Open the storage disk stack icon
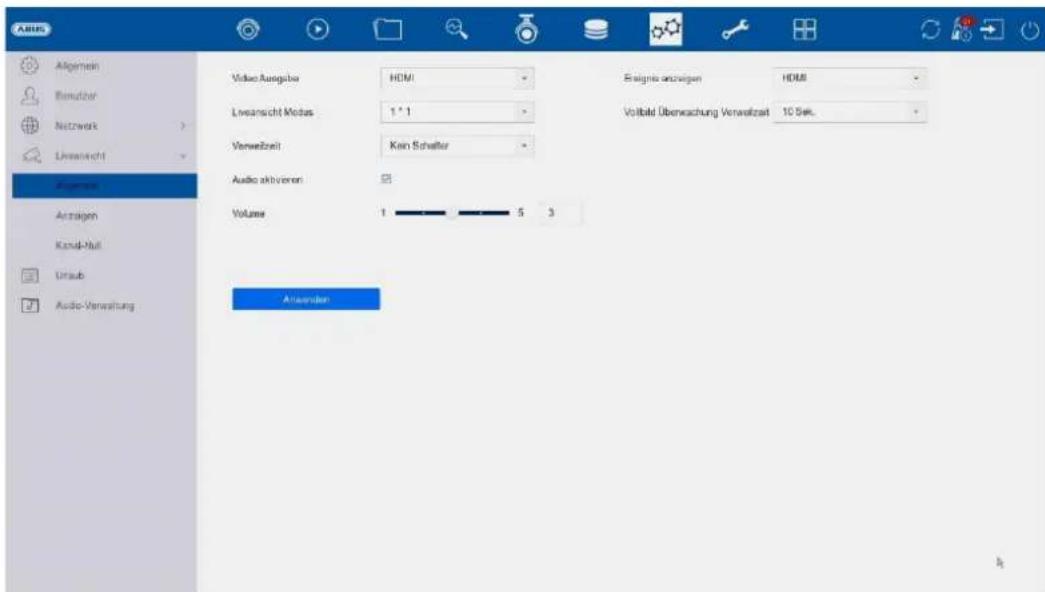The image size is (1045, 592). [x=595, y=29]
